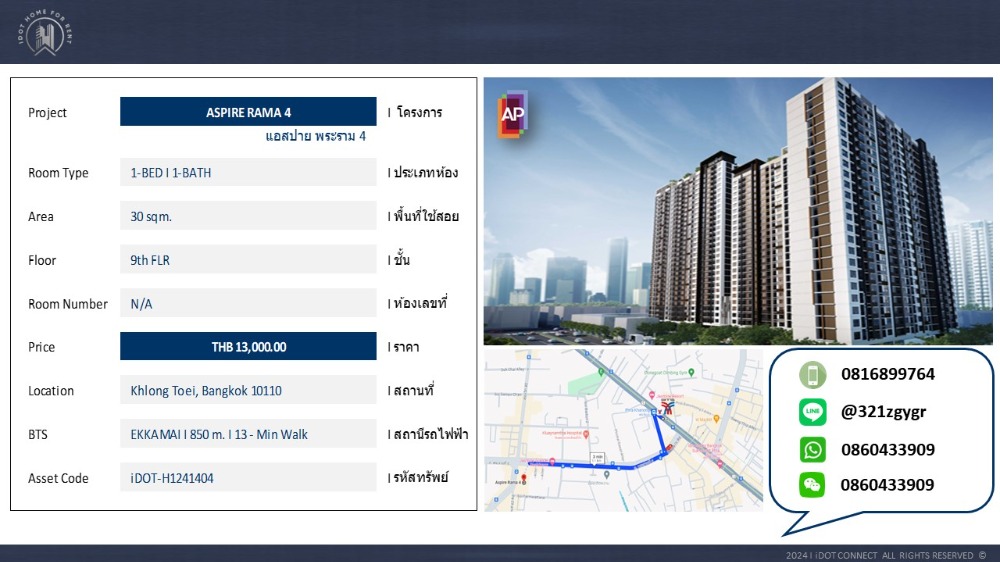Click the Thai label ห้องเลขที่
This screenshot has height=562, width=1000.
point(420,302)
